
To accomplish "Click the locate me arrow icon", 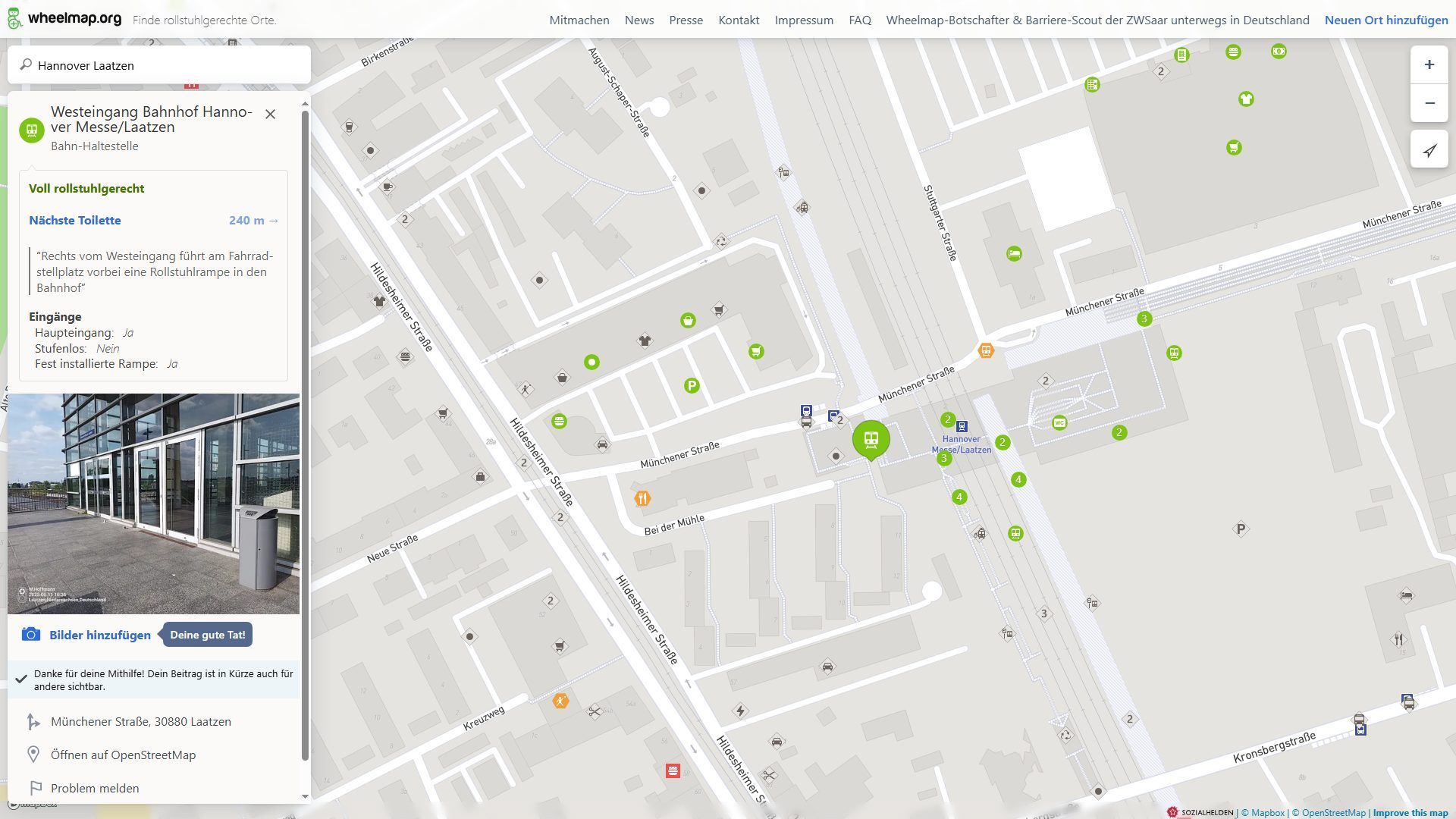I will pyautogui.click(x=1429, y=150).
